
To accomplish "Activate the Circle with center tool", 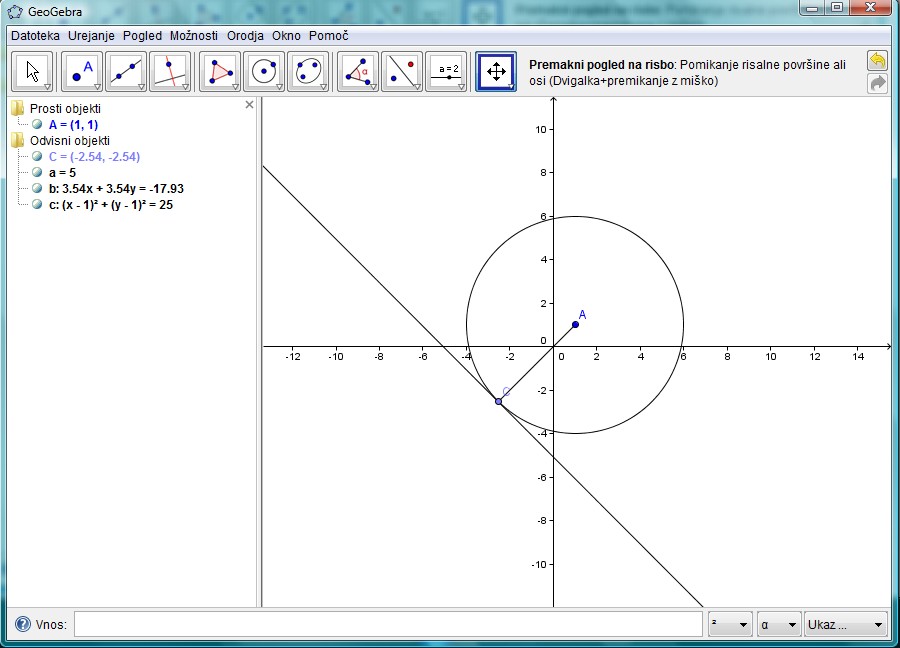I will 264,71.
